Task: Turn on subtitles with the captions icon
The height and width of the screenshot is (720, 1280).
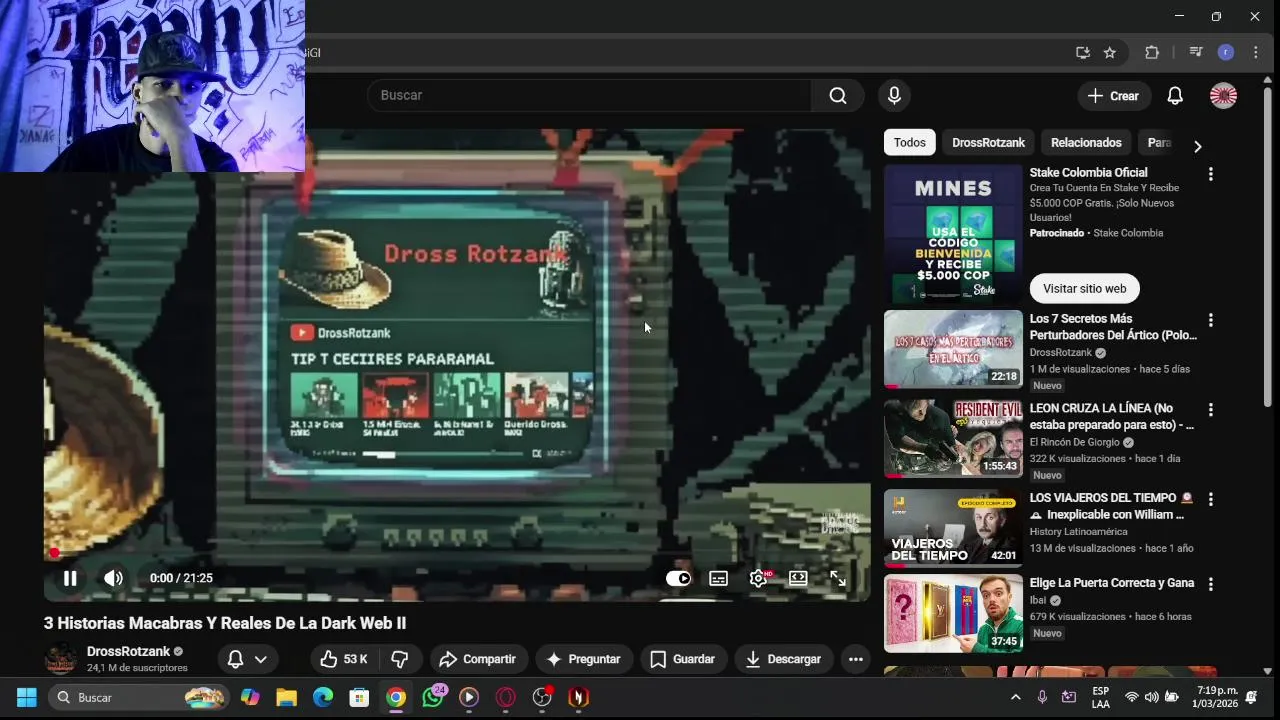Action: [718, 578]
